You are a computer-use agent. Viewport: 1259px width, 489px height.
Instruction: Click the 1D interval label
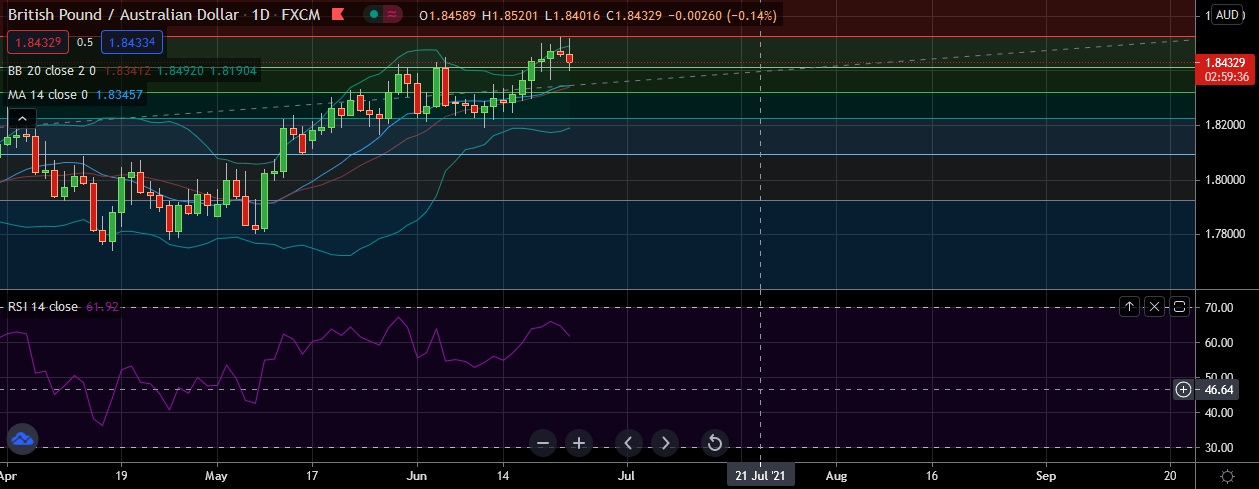262,15
